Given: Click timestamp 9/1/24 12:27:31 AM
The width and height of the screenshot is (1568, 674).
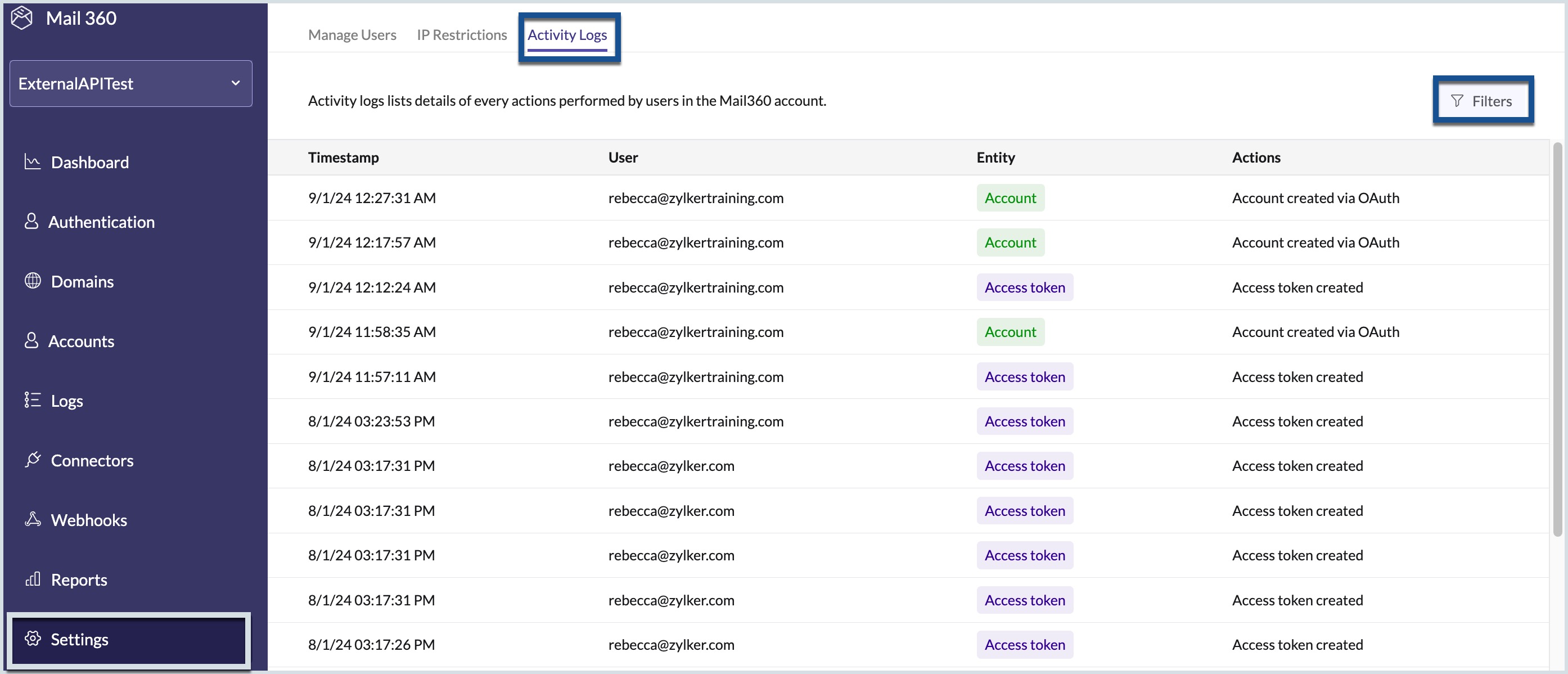Looking at the screenshot, I should point(372,198).
